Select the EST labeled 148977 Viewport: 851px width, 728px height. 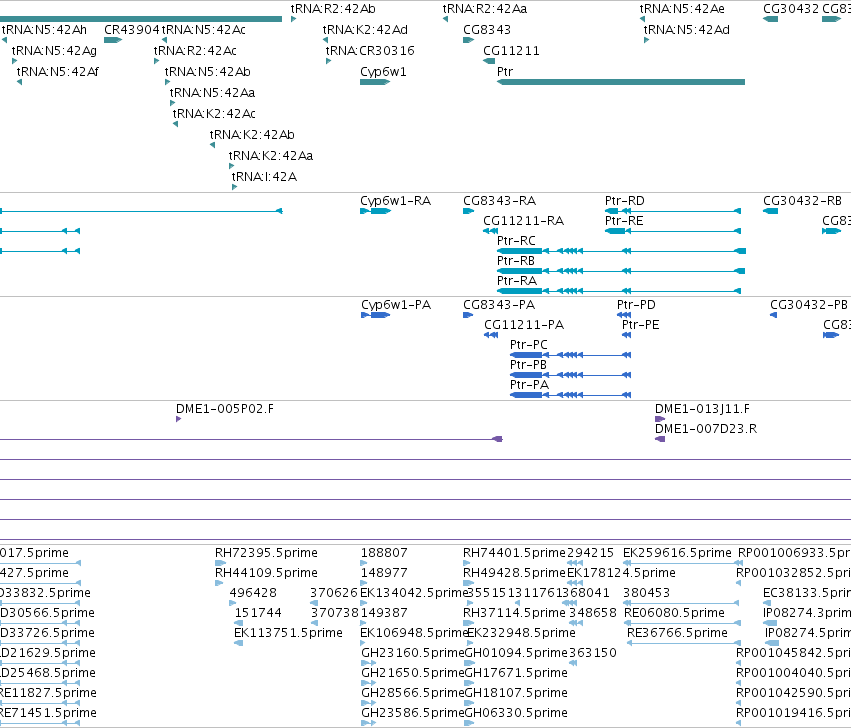click(x=384, y=573)
